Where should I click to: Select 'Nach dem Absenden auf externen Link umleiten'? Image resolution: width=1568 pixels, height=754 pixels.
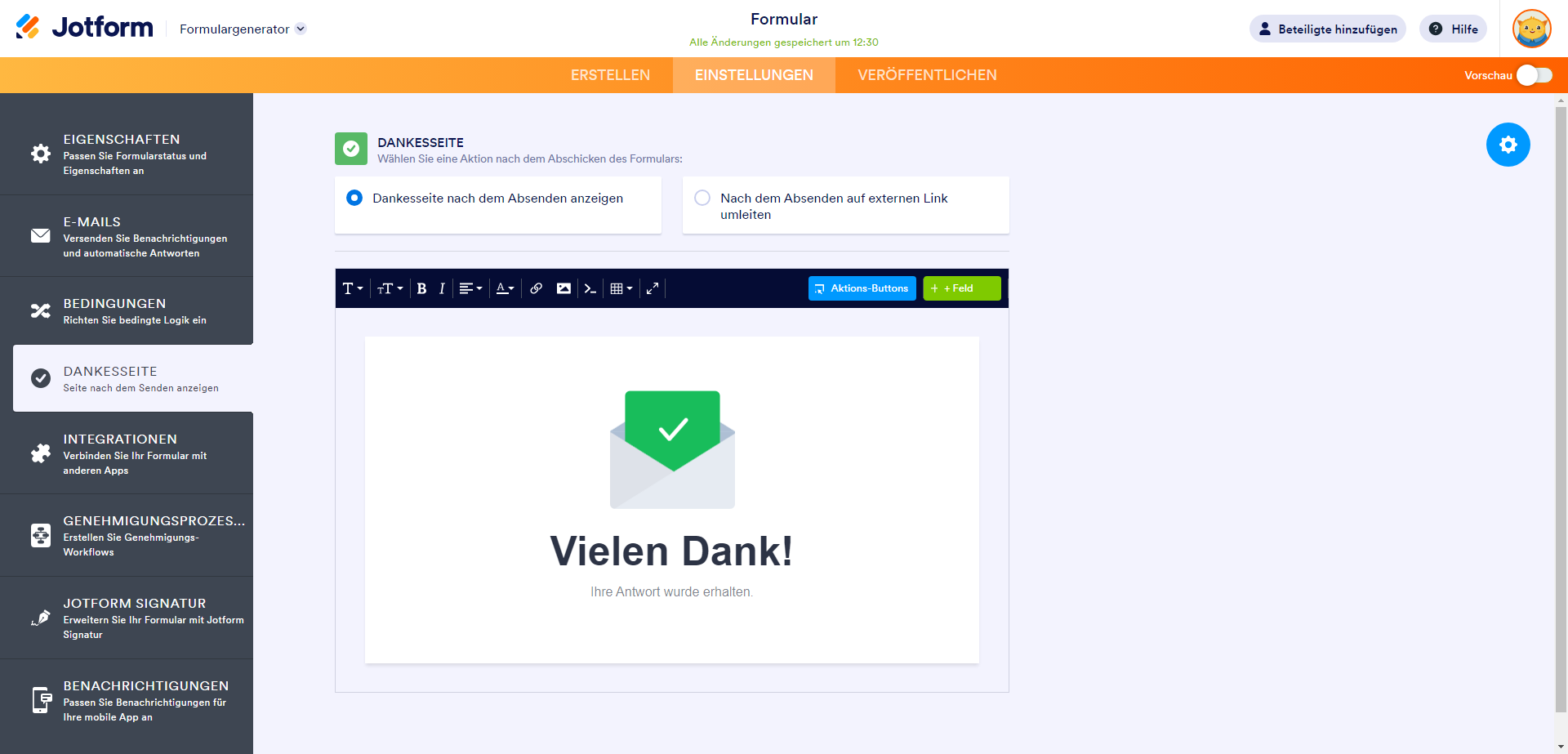click(x=845, y=205)
